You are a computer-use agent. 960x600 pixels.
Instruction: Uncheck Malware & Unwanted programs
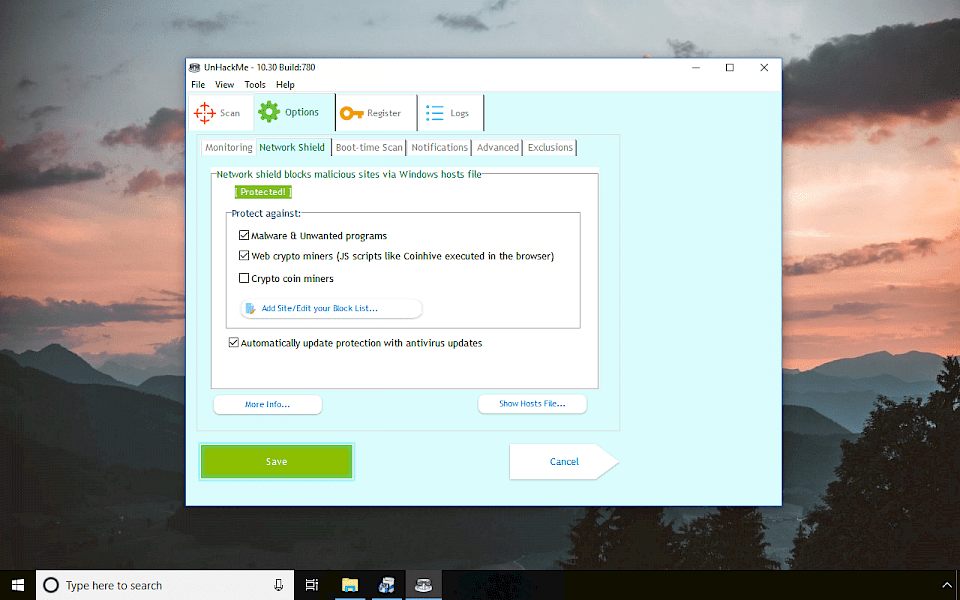click(244, 235)
